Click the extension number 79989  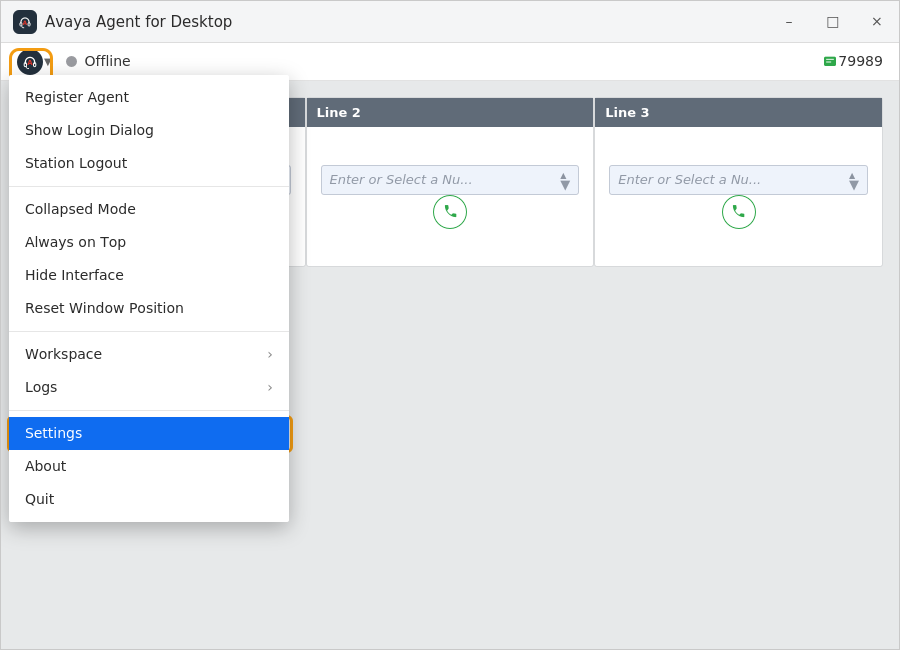(x=860, y=61)
